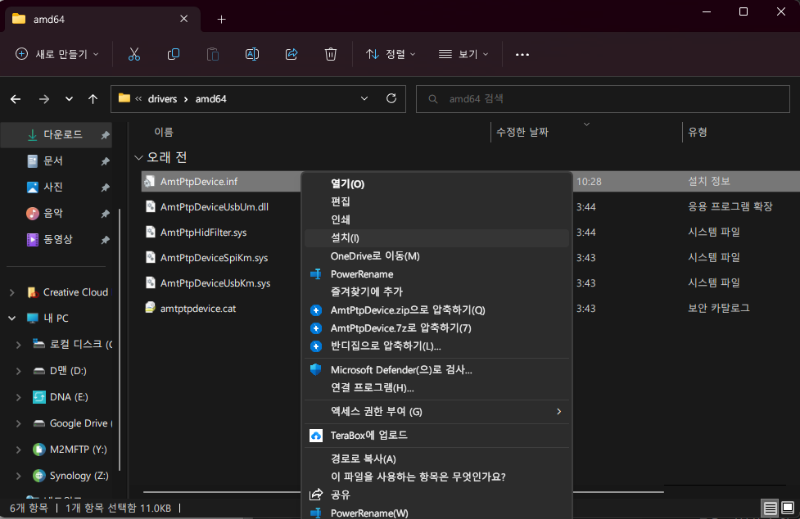Switch to details view icon in status bar

(770, 508)
